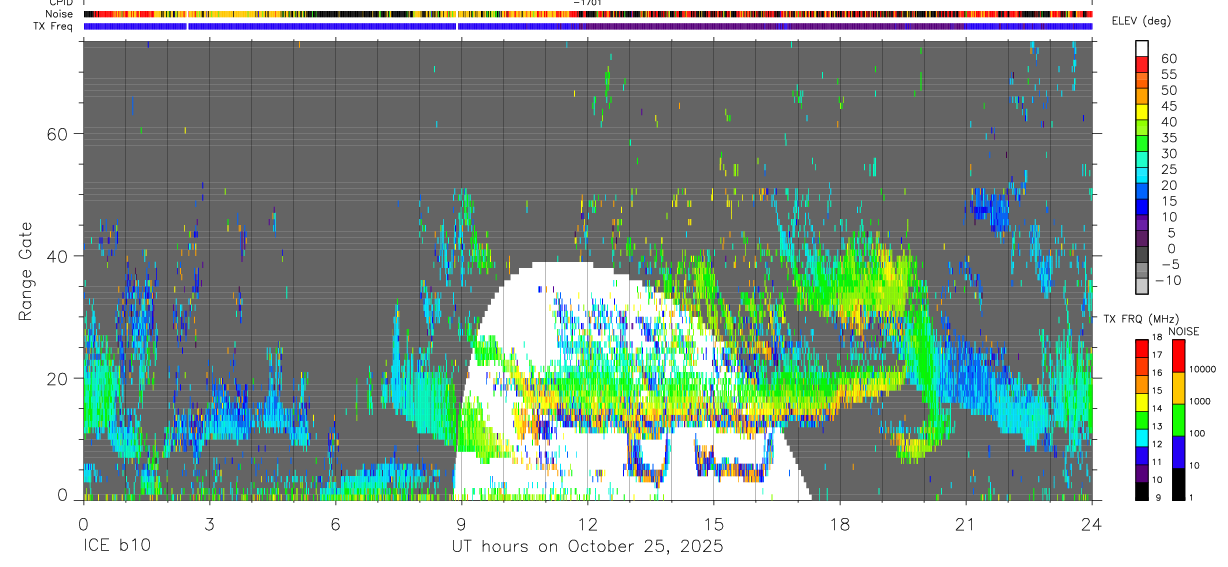
Task: Click the 9 MHz label on TX frequency scale
Action: click(x=1159, y=497)
